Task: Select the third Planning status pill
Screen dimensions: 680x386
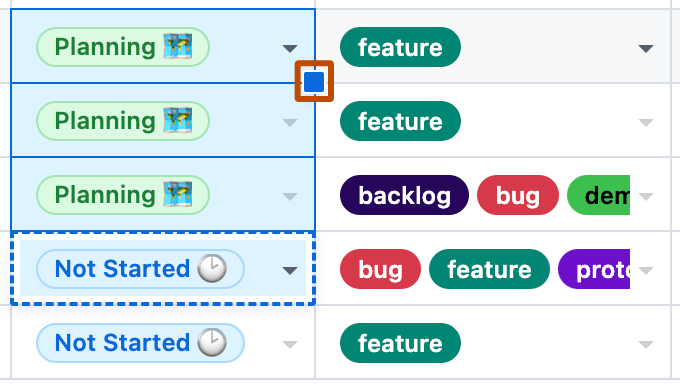Action: coord(123,195)
